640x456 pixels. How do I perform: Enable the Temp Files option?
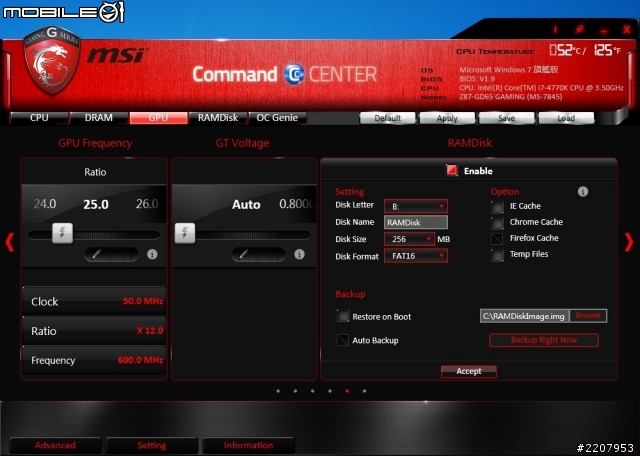(x=497, y=255)
